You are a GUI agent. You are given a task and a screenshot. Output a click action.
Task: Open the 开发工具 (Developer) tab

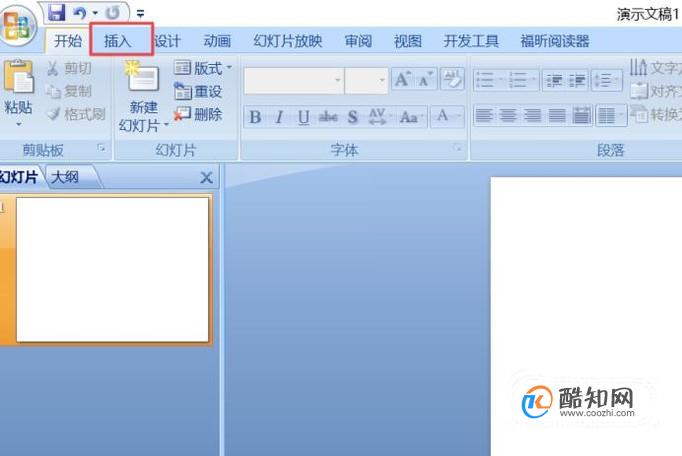tap(471, 41)
